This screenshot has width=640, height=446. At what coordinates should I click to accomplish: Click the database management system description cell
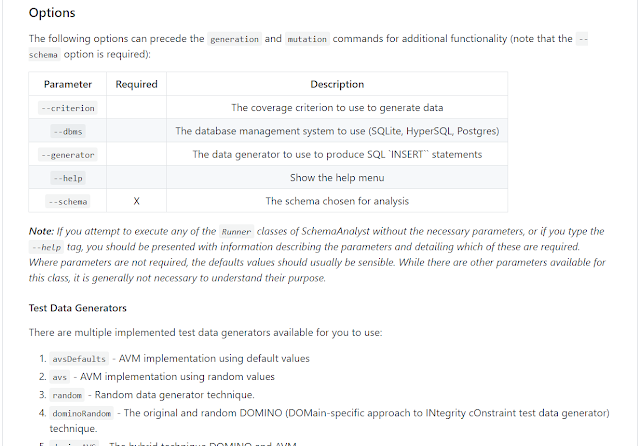(x=337, y=131)
